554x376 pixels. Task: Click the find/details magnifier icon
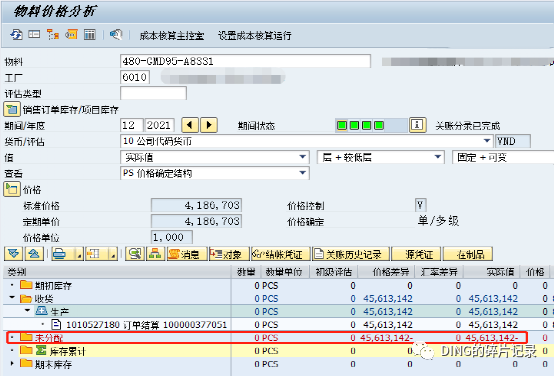tap(135, 254)
